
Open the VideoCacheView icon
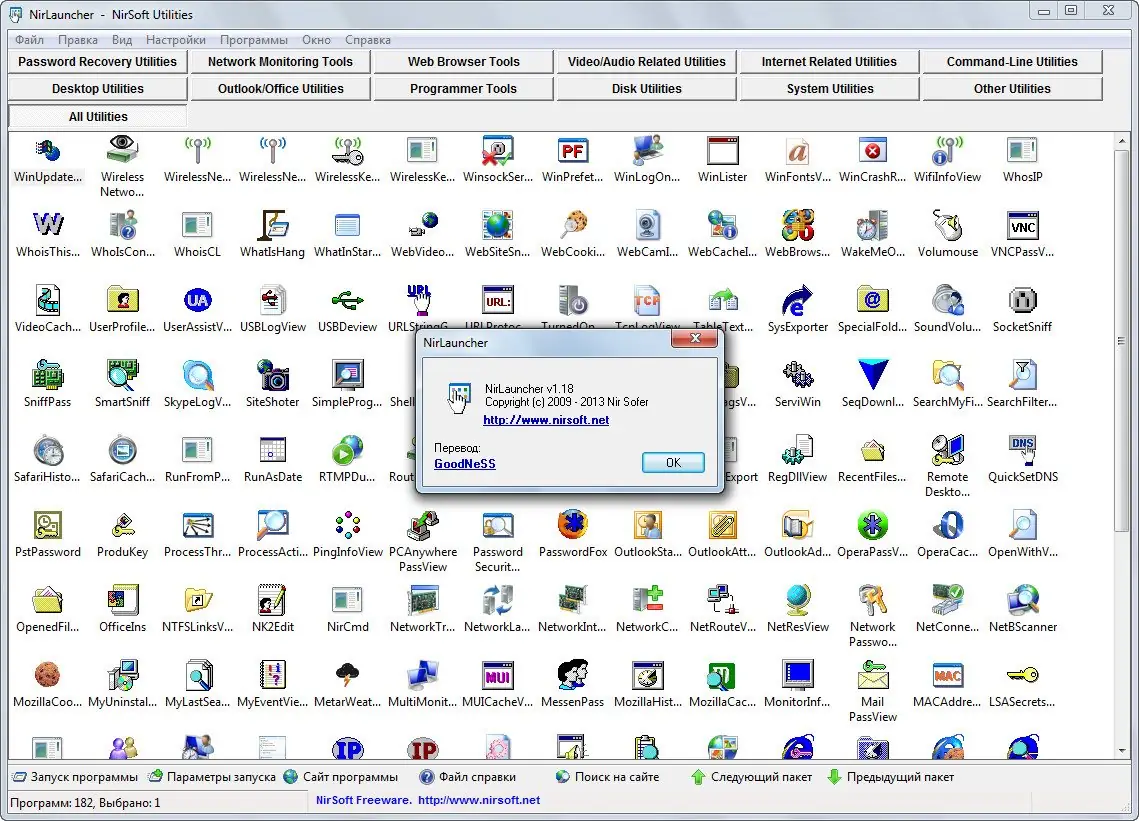click(48, 300)
